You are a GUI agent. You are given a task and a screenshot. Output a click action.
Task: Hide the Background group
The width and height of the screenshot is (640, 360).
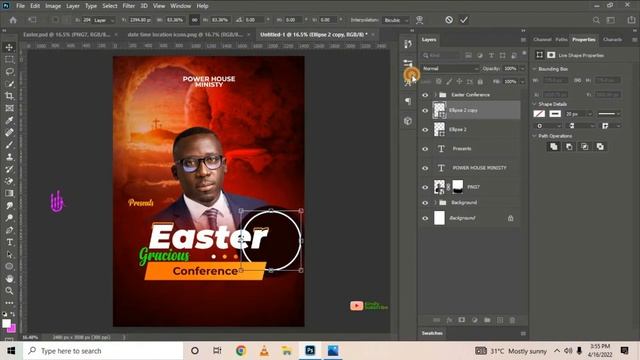coord(425,202)
